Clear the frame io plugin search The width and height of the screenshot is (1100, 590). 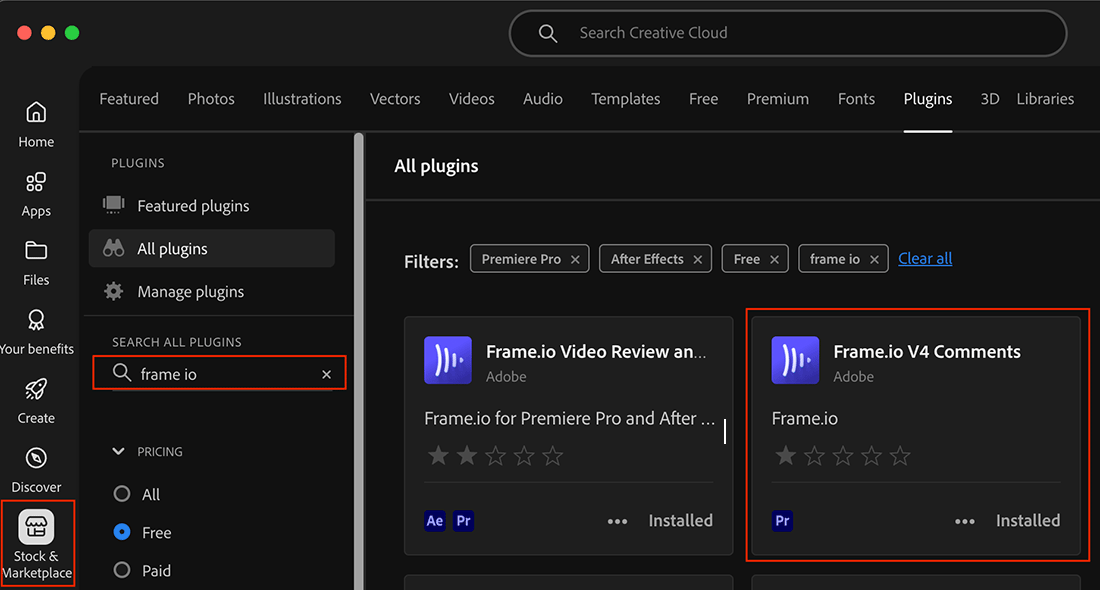326,375
